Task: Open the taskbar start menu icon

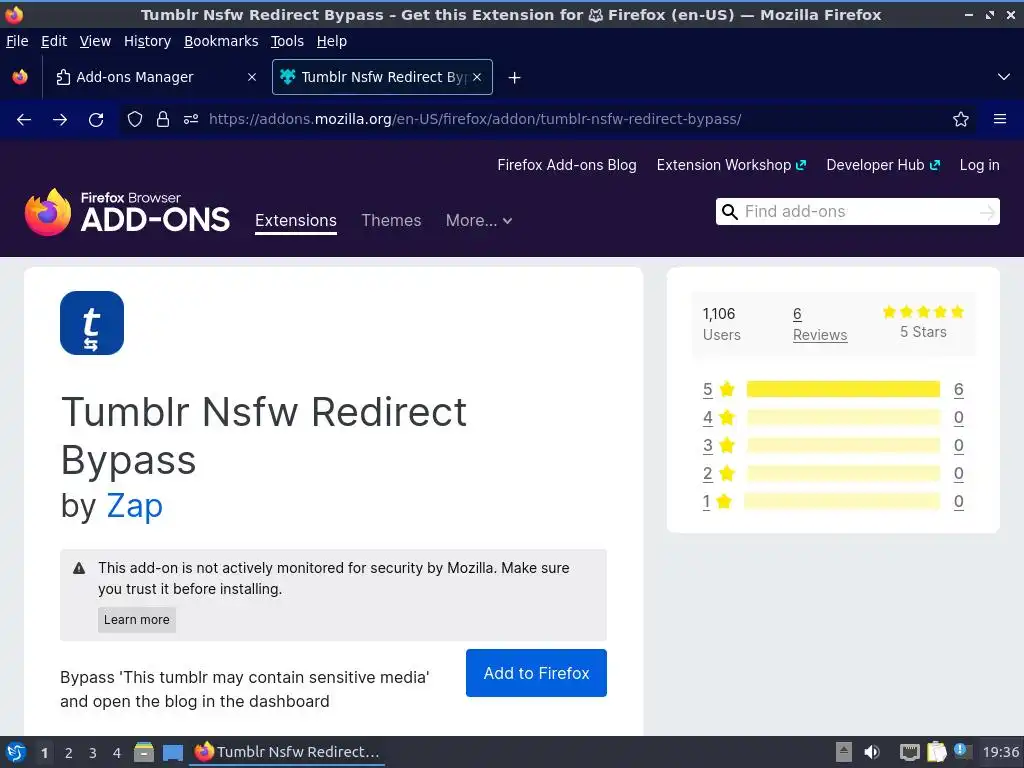Action: pyautogui.click(x=16, y=752)
